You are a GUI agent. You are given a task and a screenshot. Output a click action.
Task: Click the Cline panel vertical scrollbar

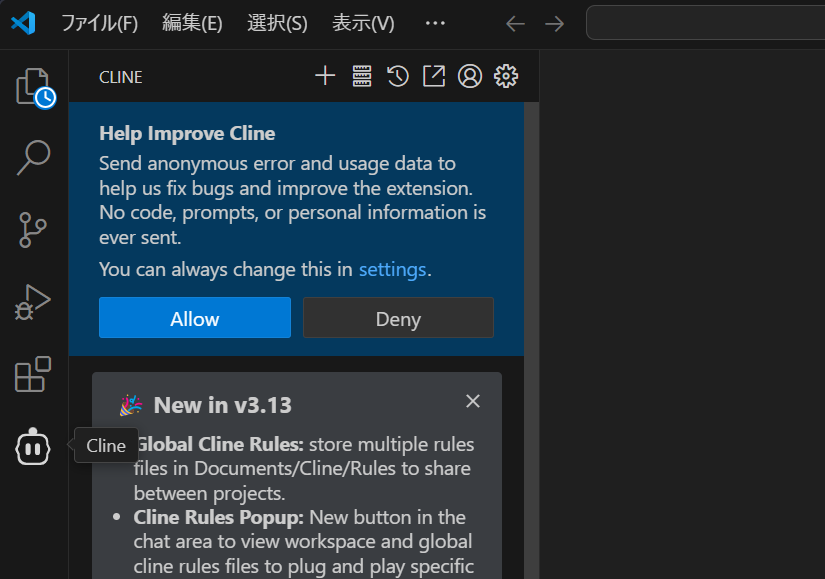pos(531,341)
